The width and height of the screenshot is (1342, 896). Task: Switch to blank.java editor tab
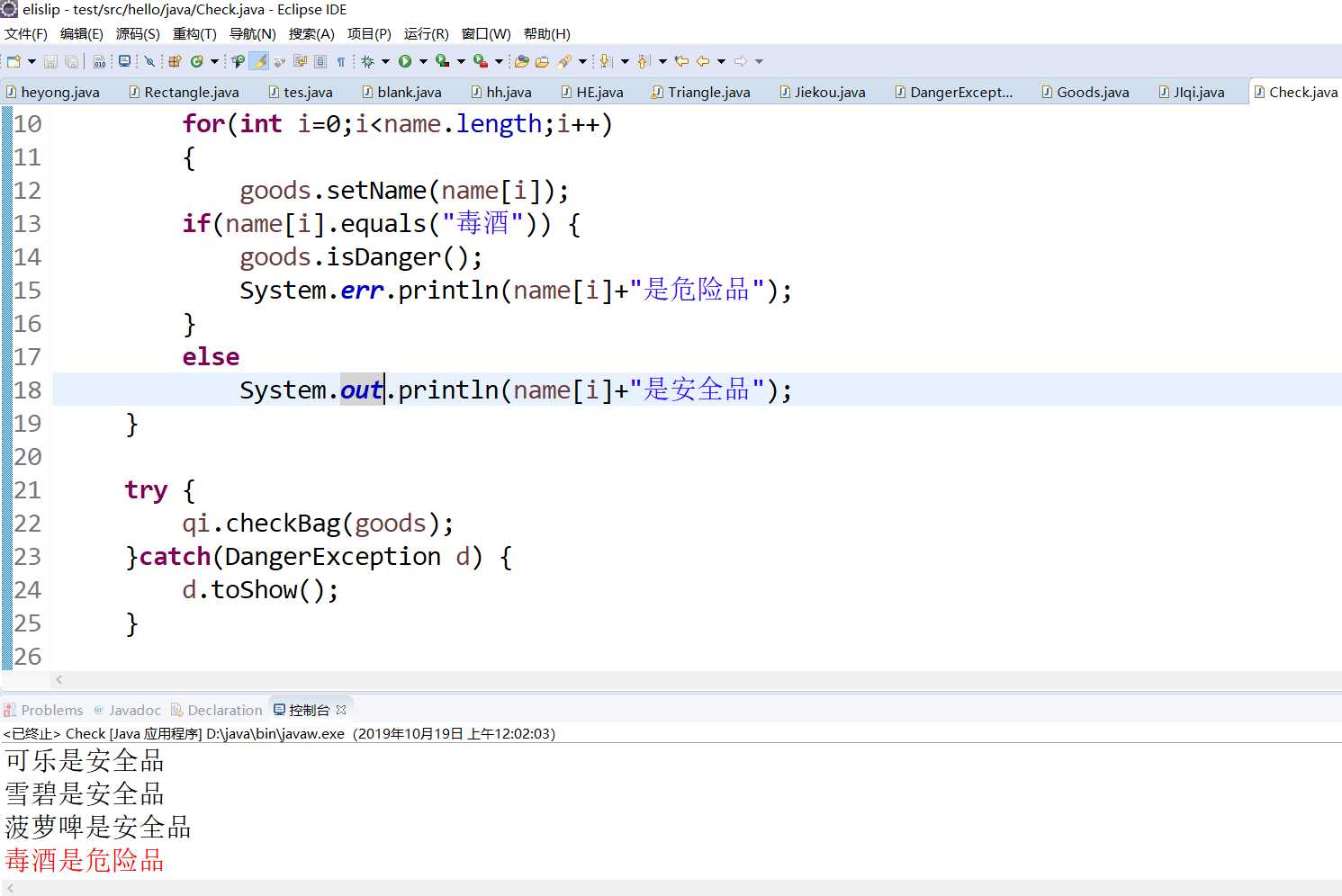click(402, 92)
